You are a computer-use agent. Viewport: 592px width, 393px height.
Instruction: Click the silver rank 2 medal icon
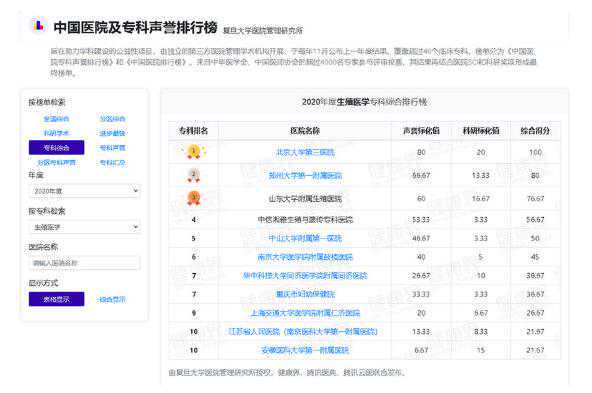[x=194, y=175]
